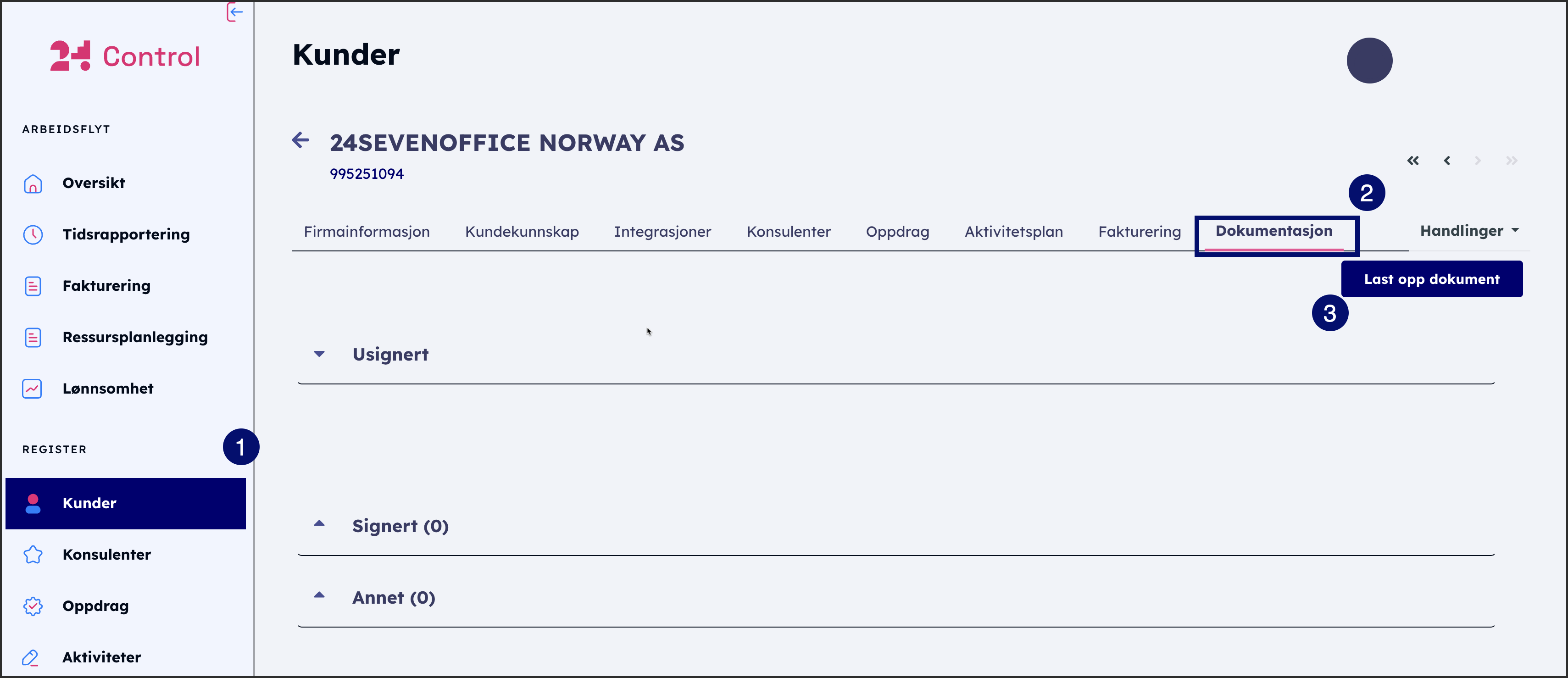Expand the Signert (0) section
Image resolution: width=1568 pixels, height=678 pixels.
[320, 523]
